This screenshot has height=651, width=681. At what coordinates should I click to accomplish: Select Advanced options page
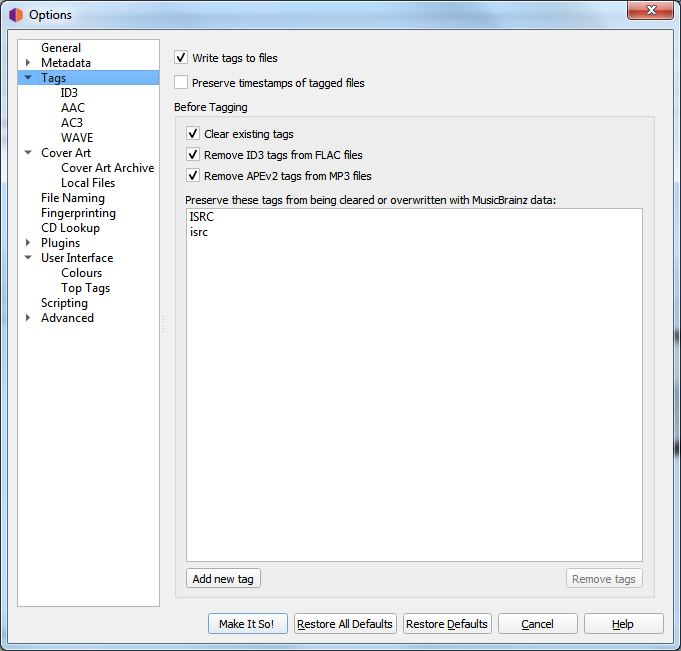67,318
